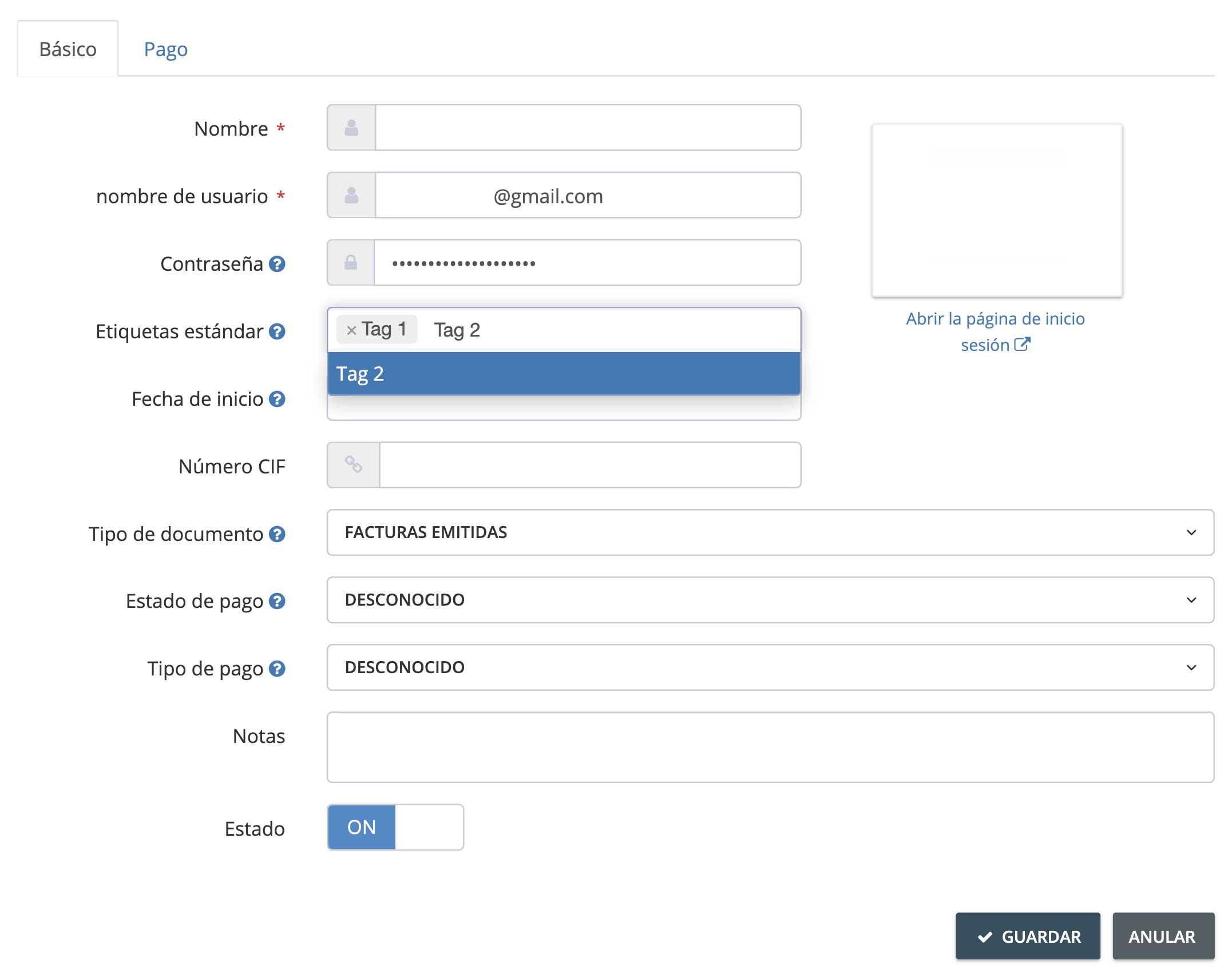Screen dimensions: 1232x972
Task: Expand the Estado de pago dropdown
Action: coord(770,600)
